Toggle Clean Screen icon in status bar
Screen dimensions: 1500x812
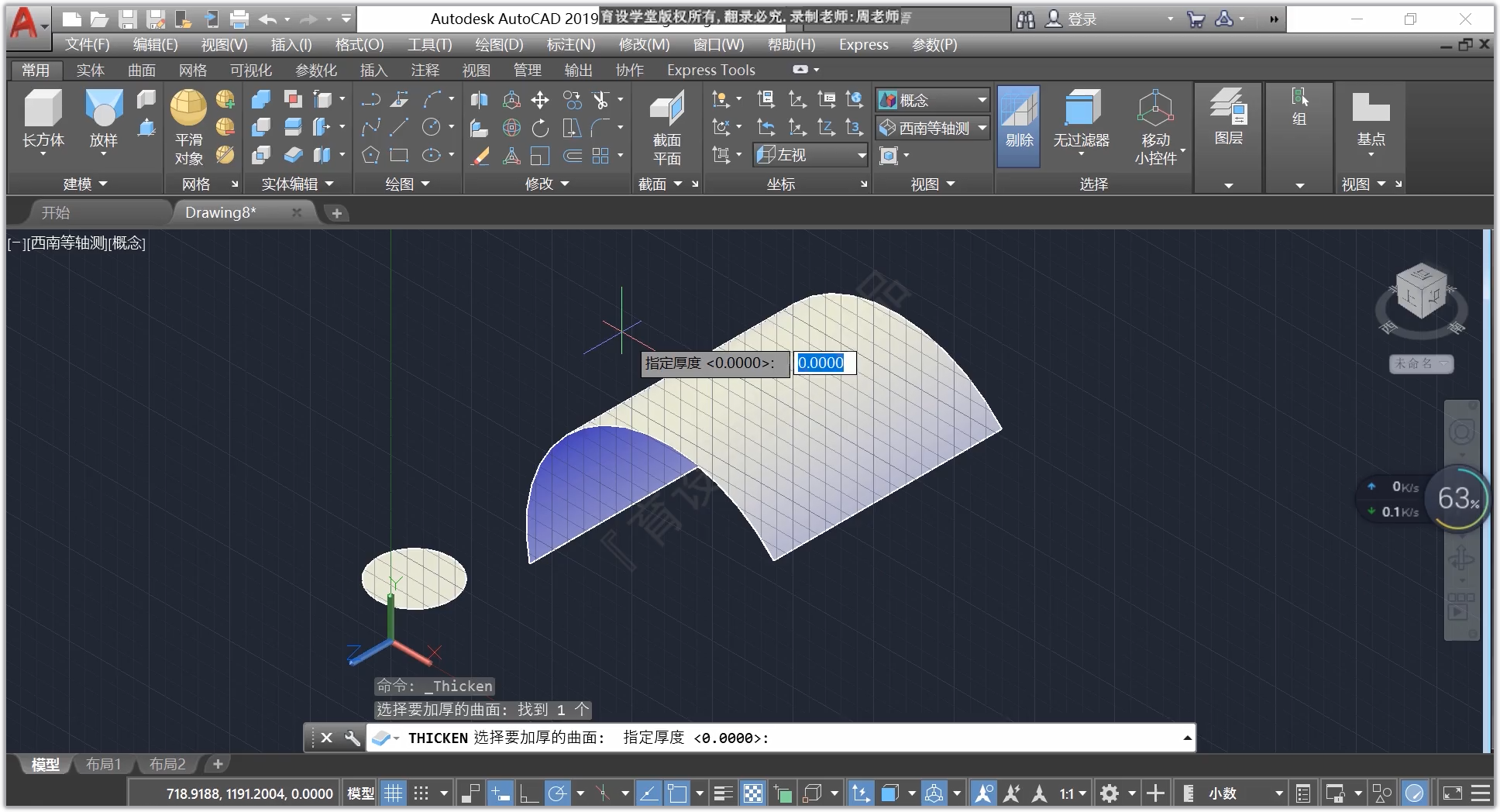pyautogui.click(x=1452, y=793)
